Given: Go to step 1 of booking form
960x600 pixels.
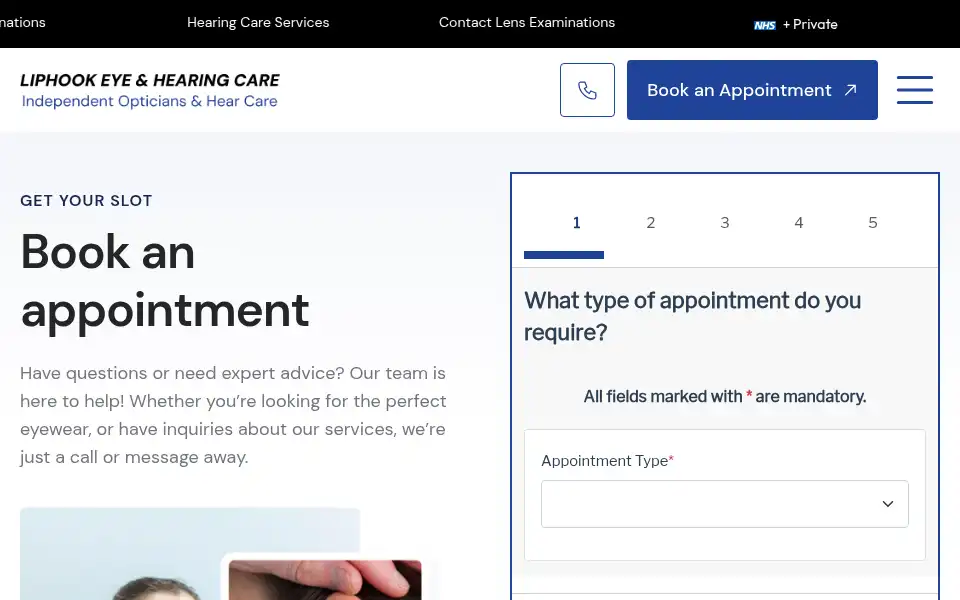Looking at the screenshot, I should pos(576,223).
